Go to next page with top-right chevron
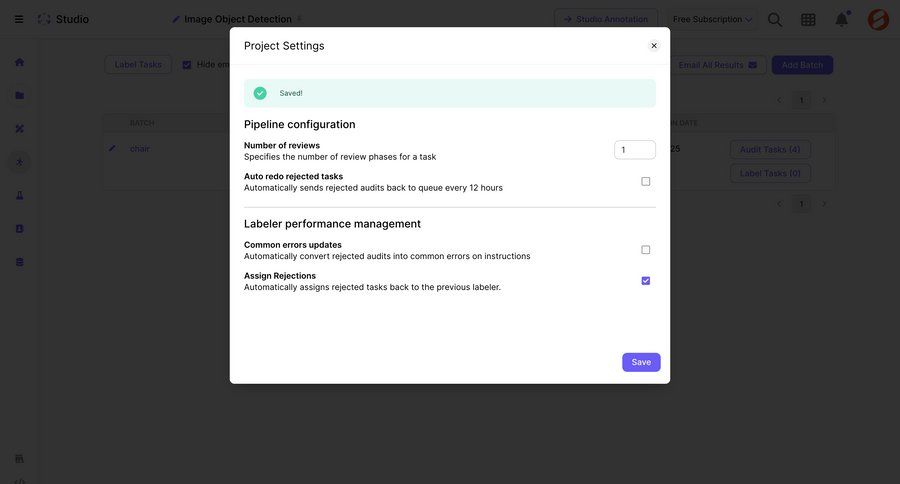Image resolution: width=900 pixels, height=484 pixels. click(824, 100)
